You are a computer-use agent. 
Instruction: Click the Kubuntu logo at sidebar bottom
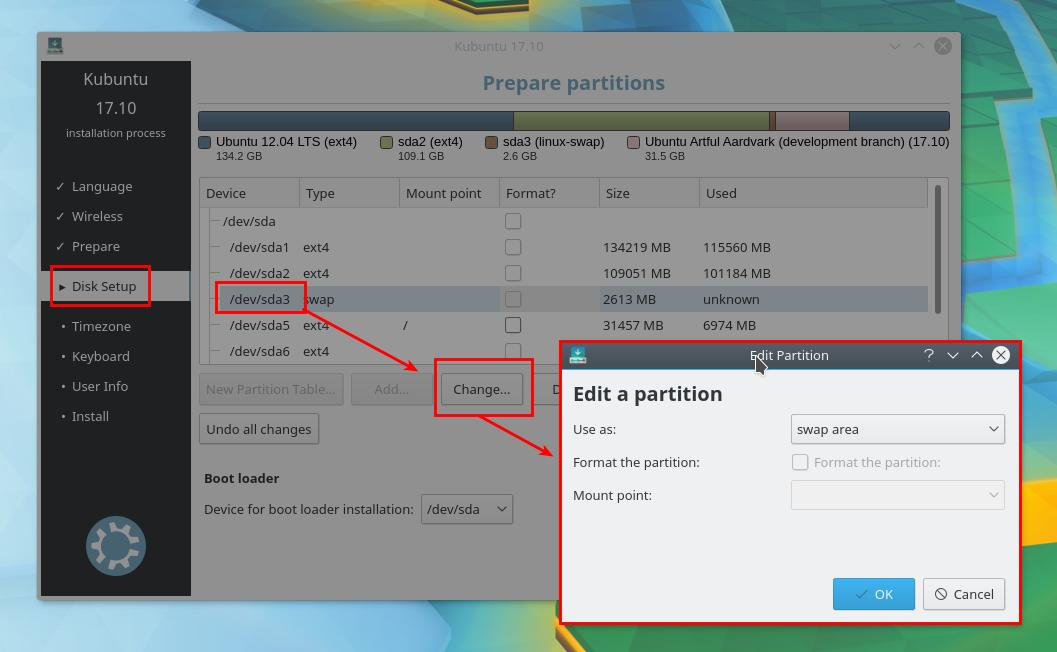(115, 546)
